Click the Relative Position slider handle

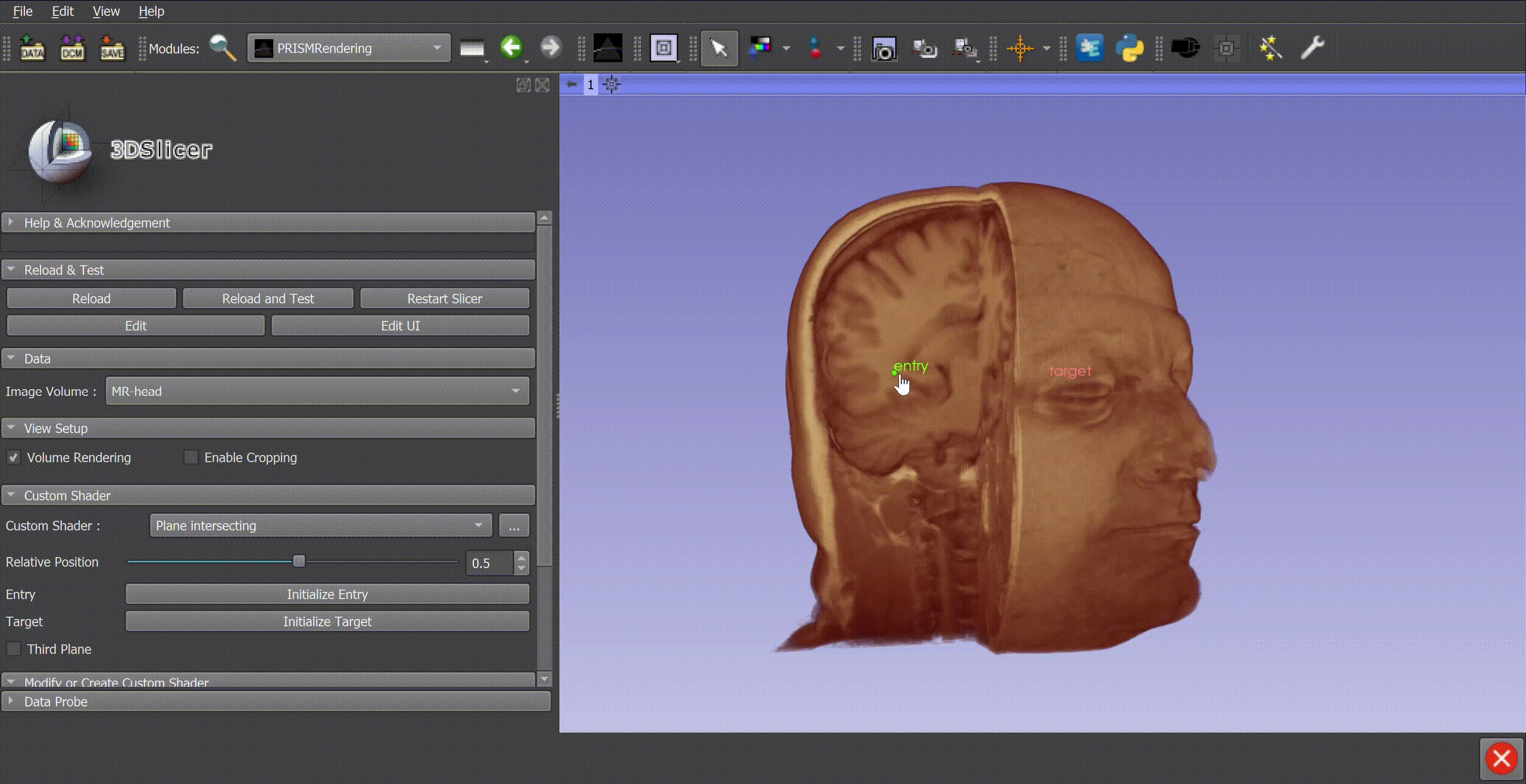click(299, 561)
